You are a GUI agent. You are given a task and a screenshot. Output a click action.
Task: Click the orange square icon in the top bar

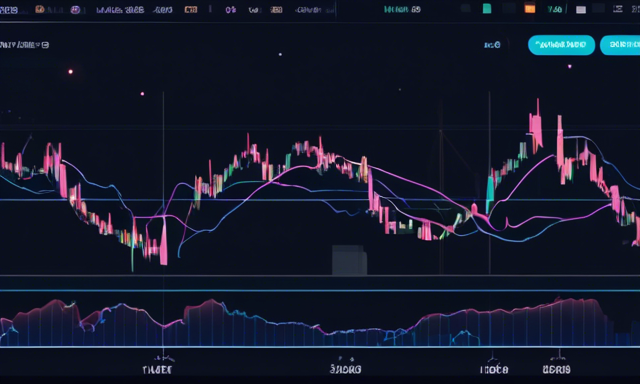[530, 9]
